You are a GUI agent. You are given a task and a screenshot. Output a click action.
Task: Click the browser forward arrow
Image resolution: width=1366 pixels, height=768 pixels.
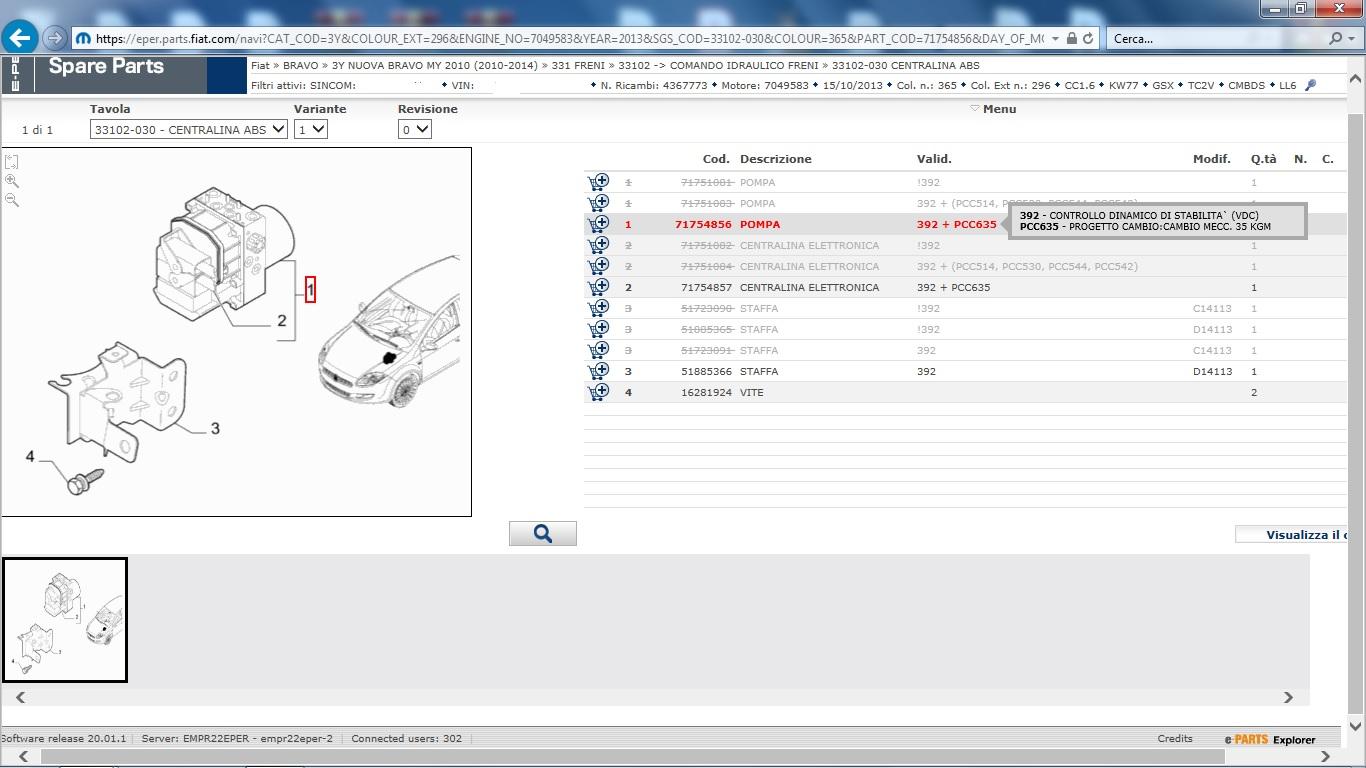(x=55, y=38)
